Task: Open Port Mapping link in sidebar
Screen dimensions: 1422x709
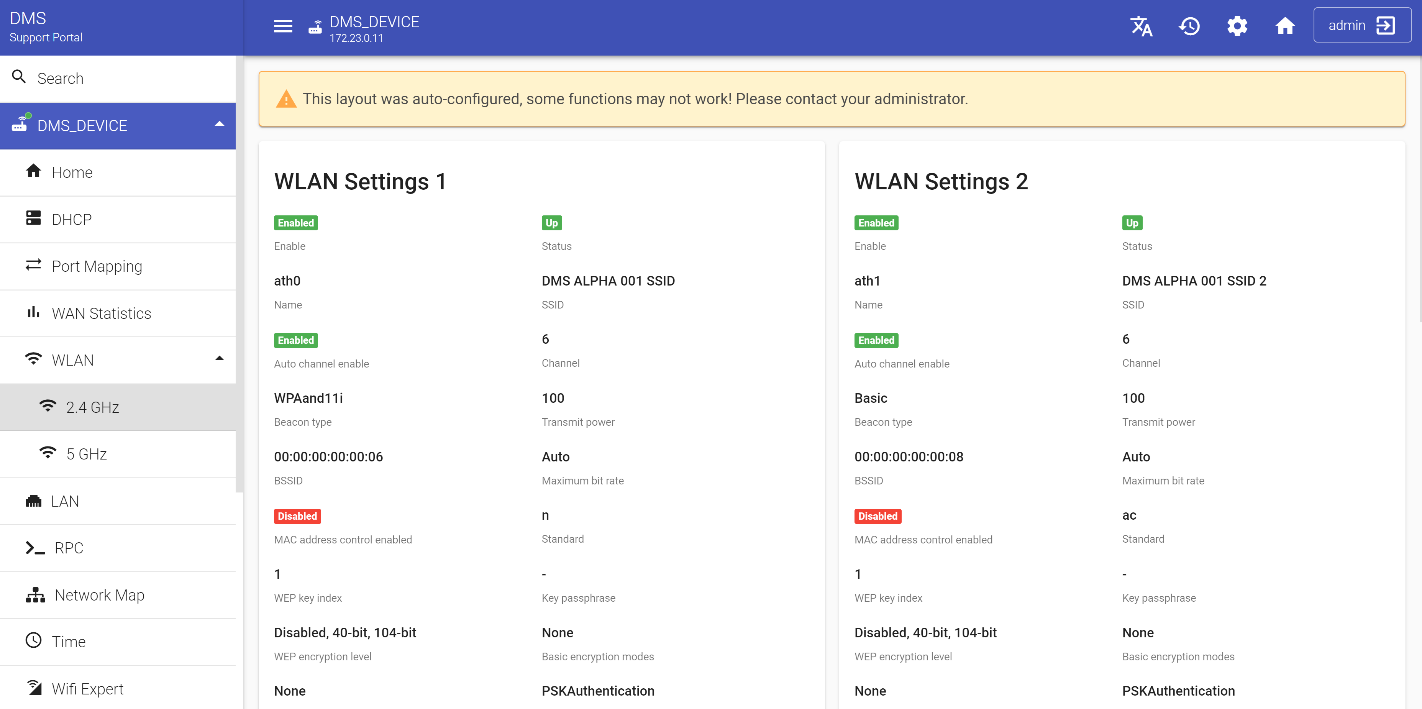Action: pos(96,266)
